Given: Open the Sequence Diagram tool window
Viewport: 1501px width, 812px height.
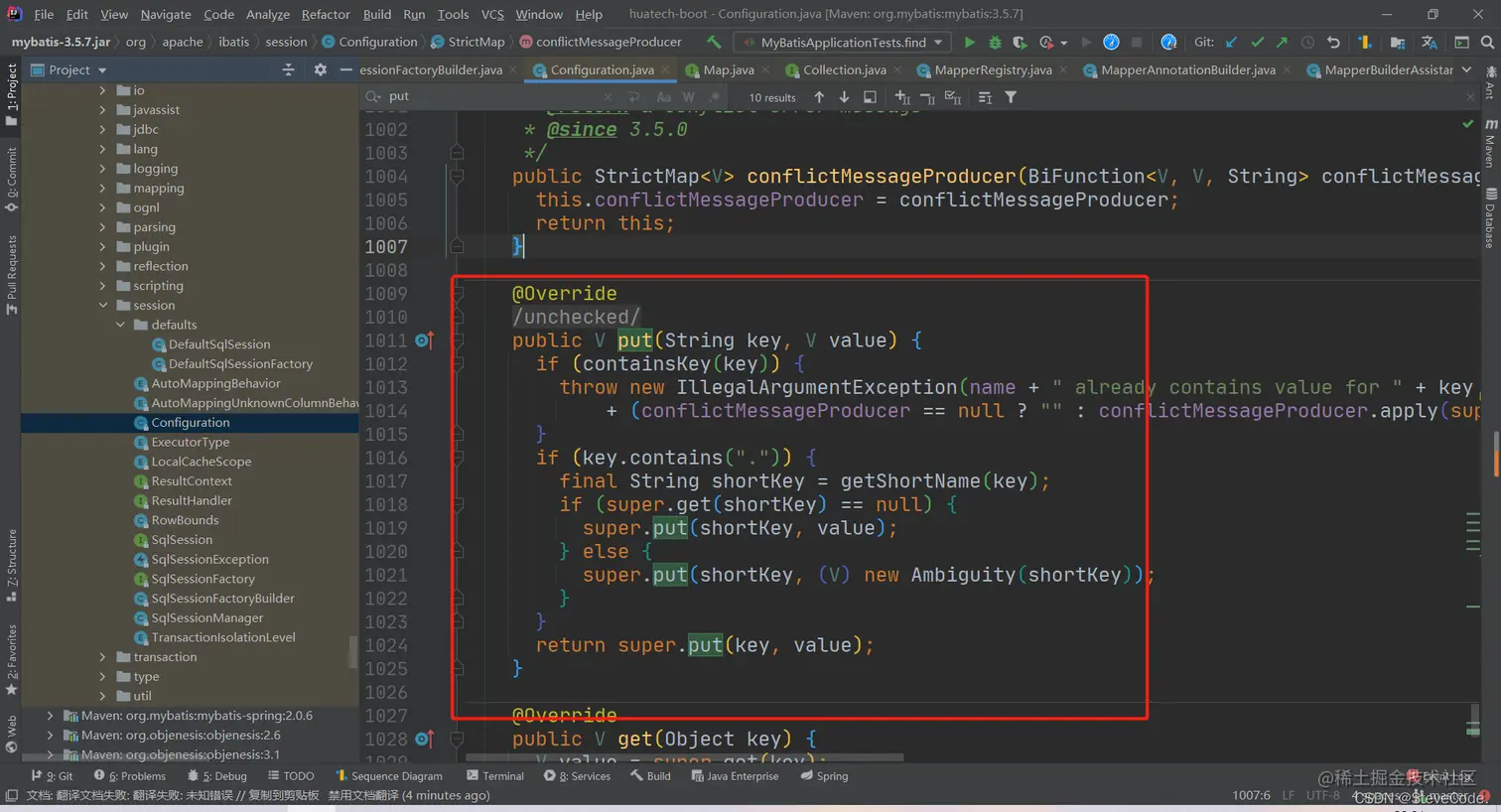Looking at the screenshot, I should 388,776.
